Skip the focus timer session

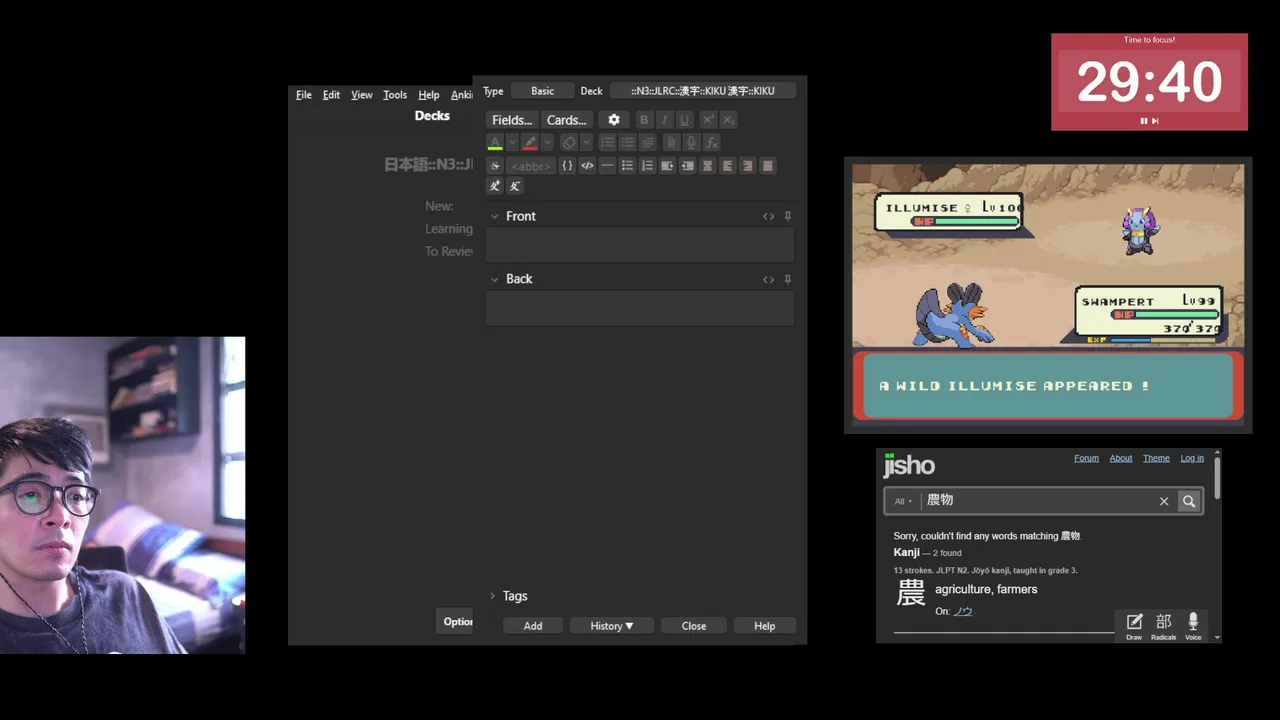(x=1155, y=121)
